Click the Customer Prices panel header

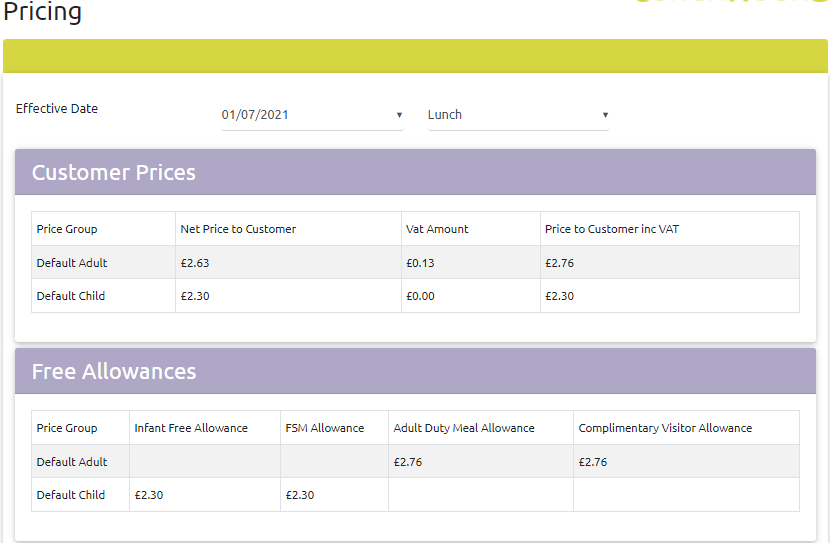[114, 173]
